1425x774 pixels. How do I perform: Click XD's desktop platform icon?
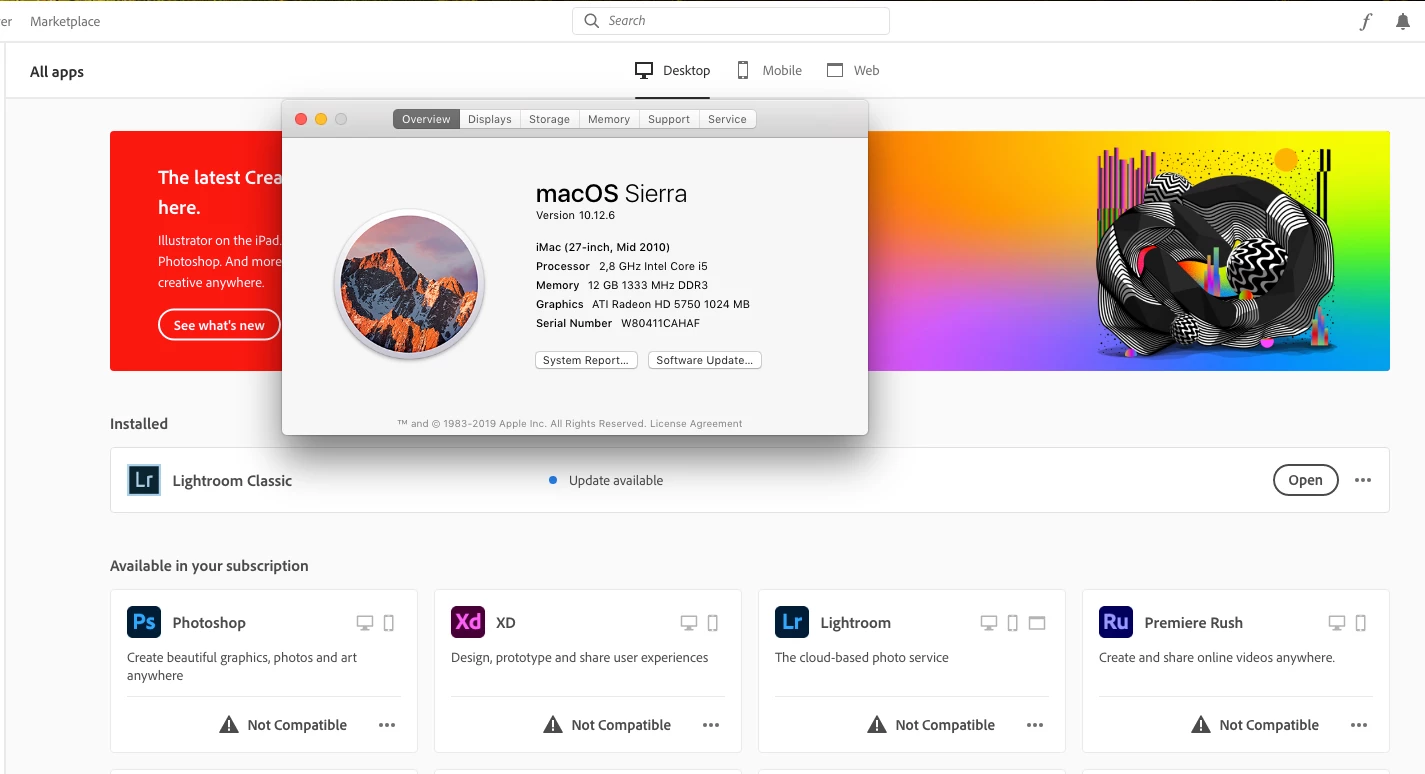pos(689,623)
